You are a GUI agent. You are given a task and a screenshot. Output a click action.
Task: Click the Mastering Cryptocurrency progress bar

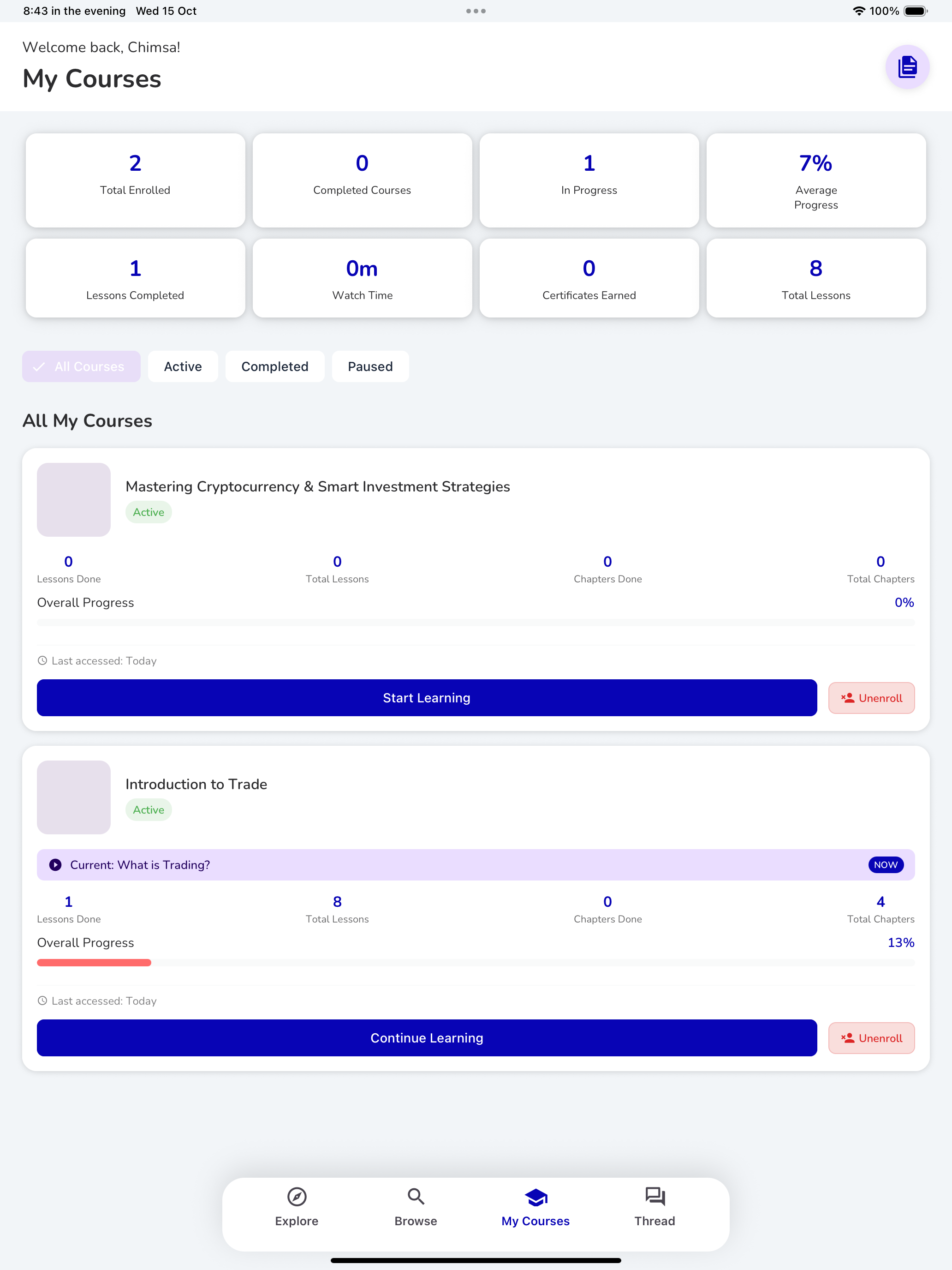point(476,623)
